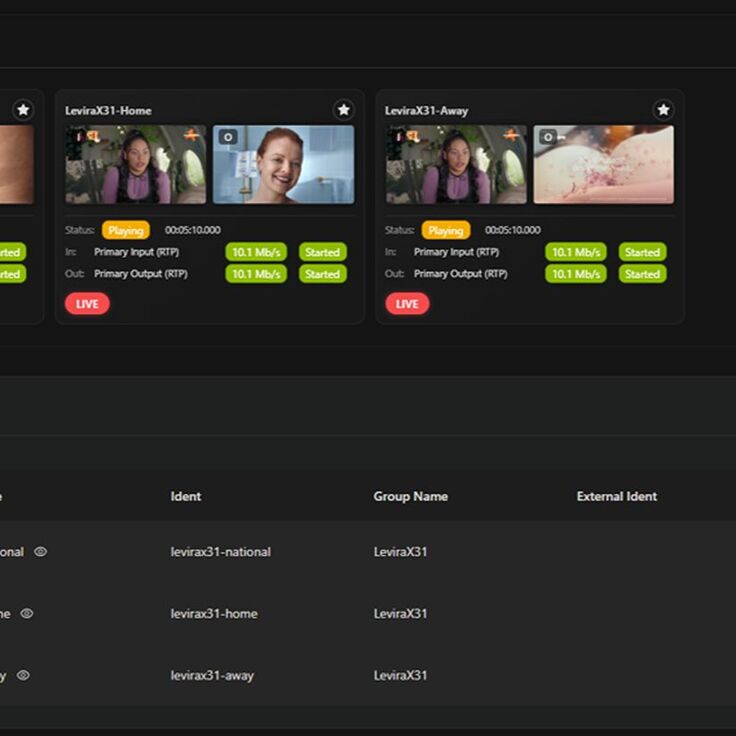
Task: Select the levirax31-home ident cell
Action: pyautogui.click(x=214, y=613)
